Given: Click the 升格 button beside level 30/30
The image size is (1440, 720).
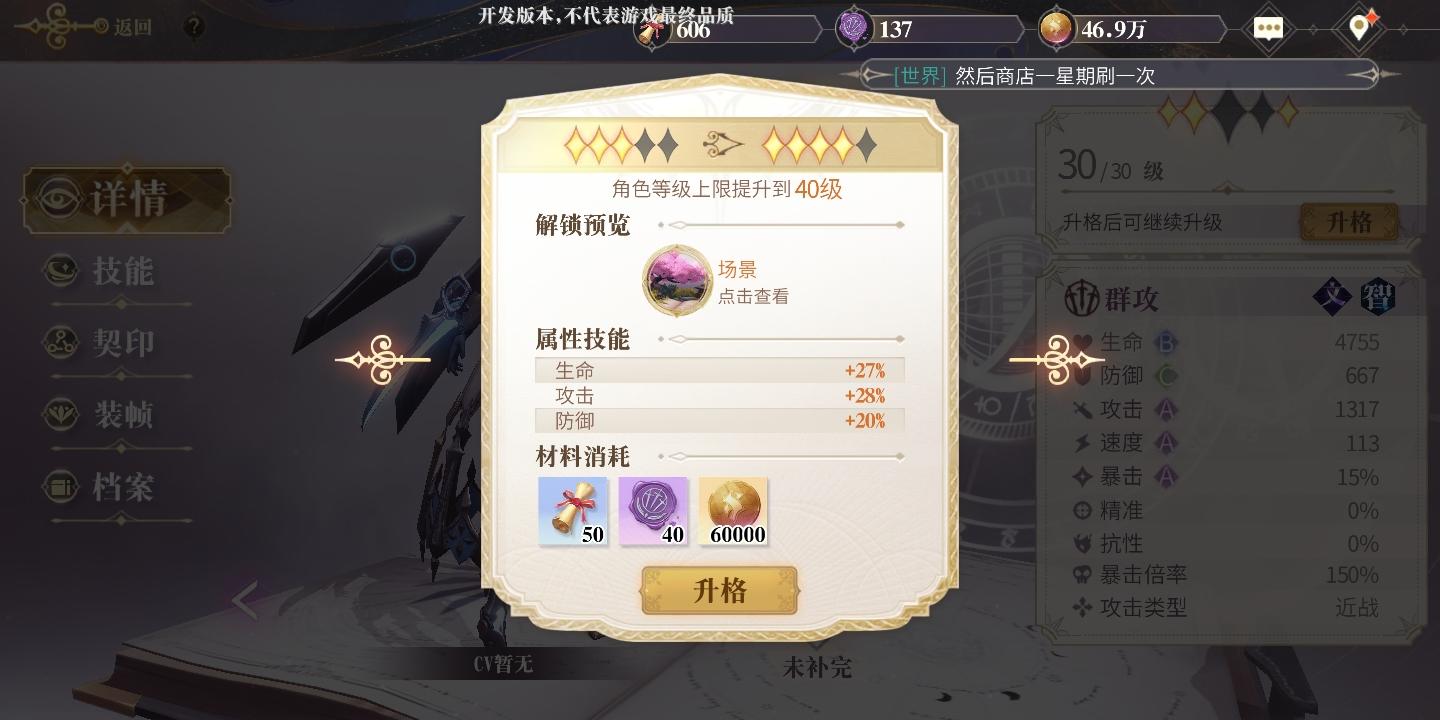Looking at the screenshot, I should coord(1349,222).
